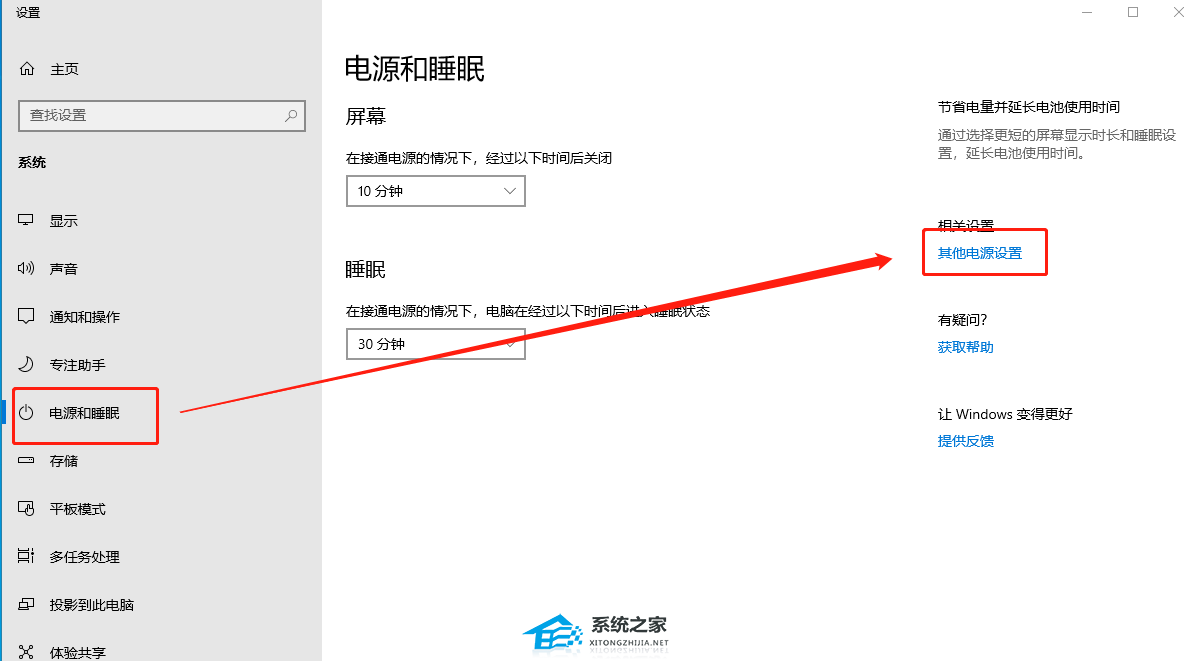This screenshot has height=661, width=1197.
Task: Click the 睡眠 section heading
Action: [366, 269]
